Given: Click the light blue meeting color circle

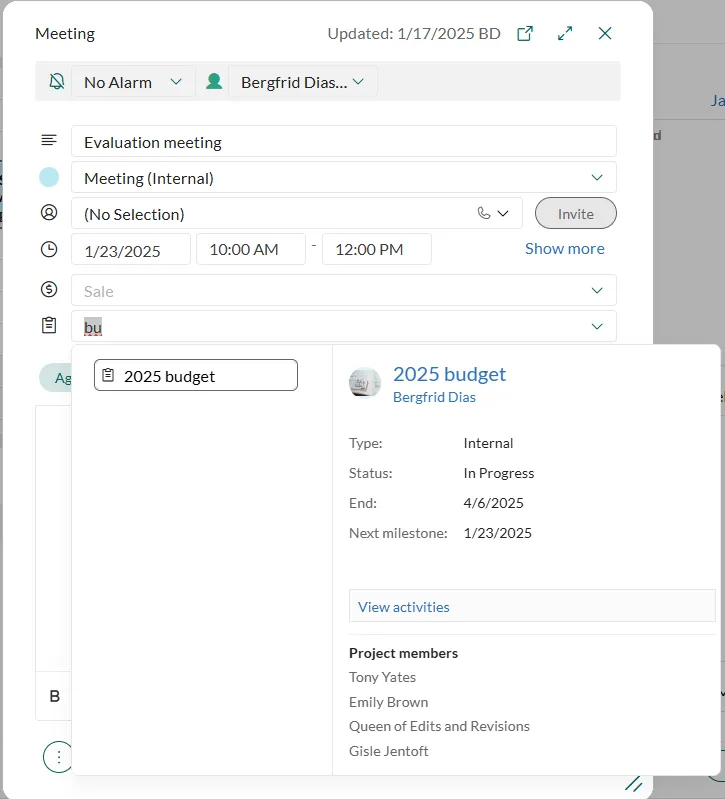Looking at the screenshot, I should [x=49, y=178].
